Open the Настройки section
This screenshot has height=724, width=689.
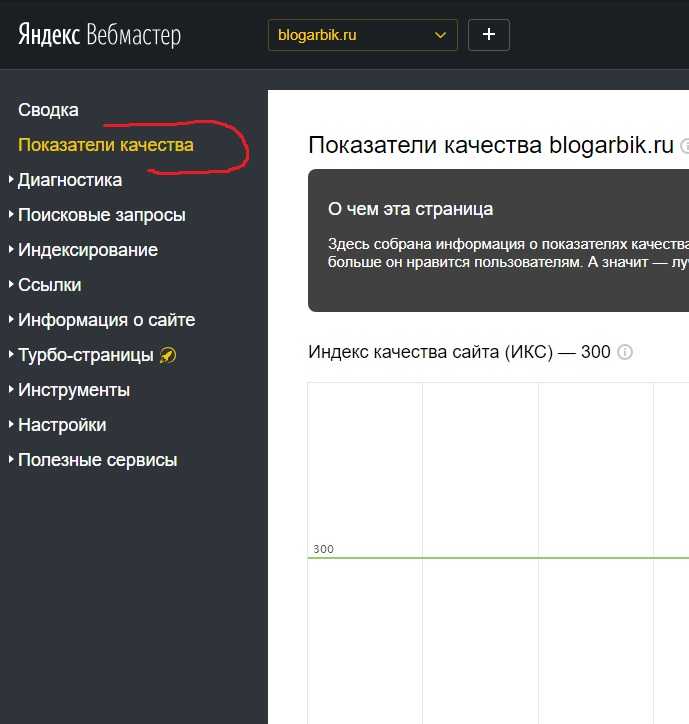tap(62, 425)
